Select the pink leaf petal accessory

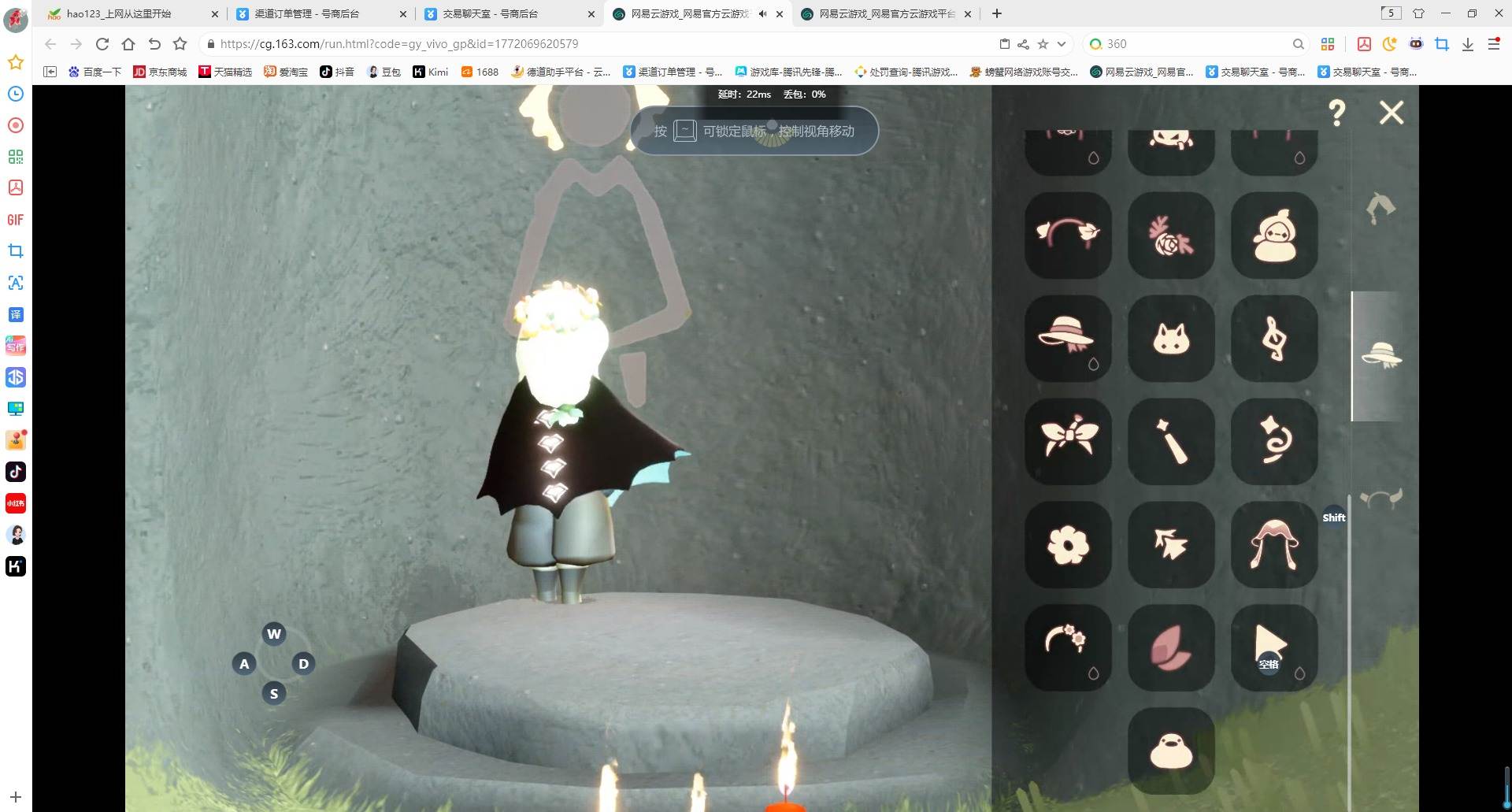coord(1170,647)
